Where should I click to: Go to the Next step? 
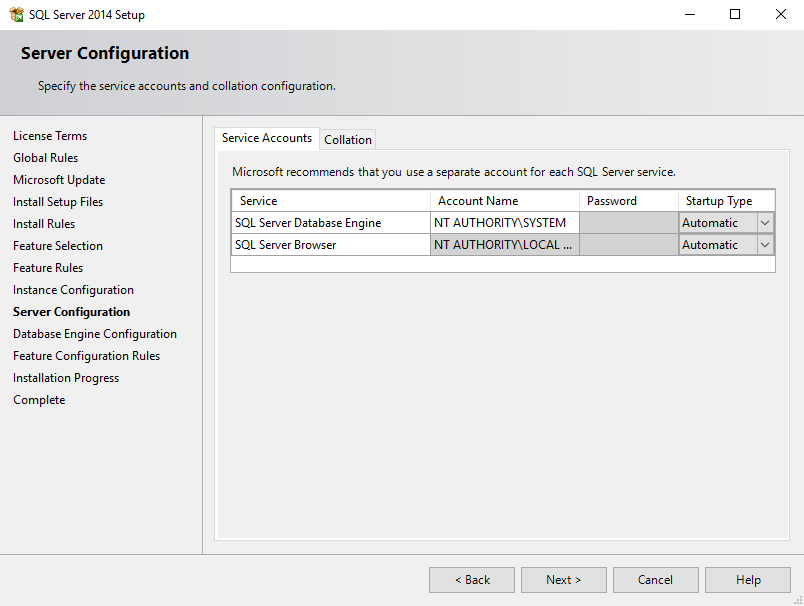point(564,580)
